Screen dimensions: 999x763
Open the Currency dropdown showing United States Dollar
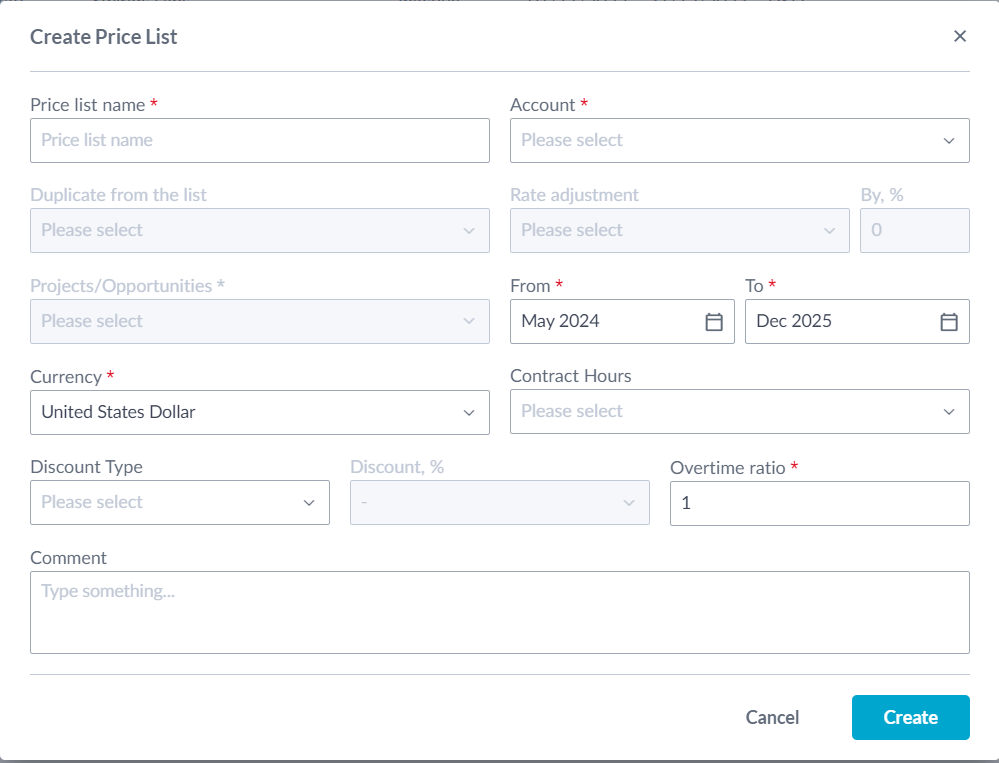tap(260, 412)
